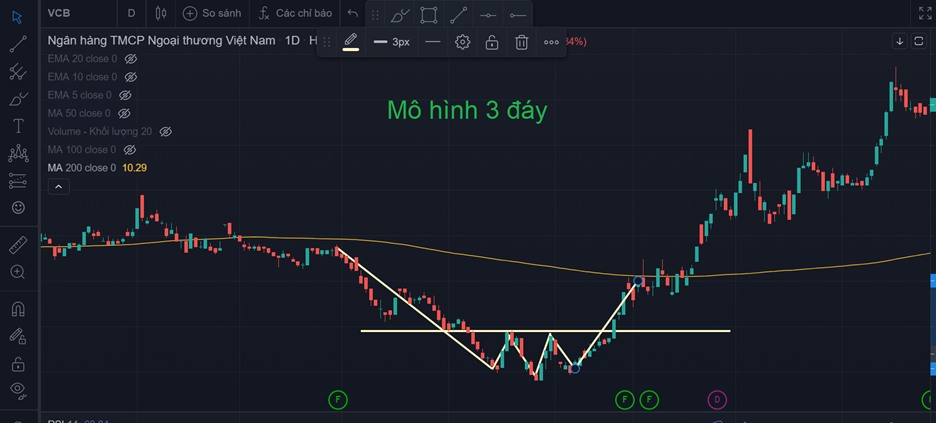Click the down-arrow button at top right

900,41
